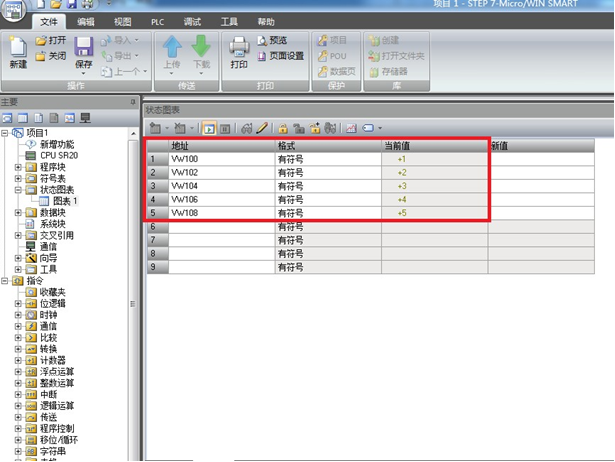Viewport: 615px width, 462px height.
Task: Click address cell VW104
Action: click(x=222, y=186)
